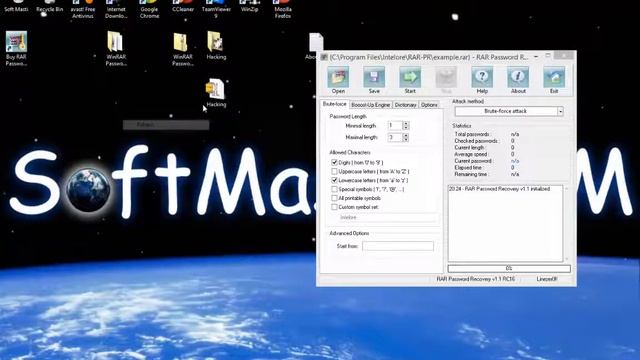Viewport: 640px width, 360px height.
Task: Switch to the Dictionary tab
Action: [x=405, y=105]
